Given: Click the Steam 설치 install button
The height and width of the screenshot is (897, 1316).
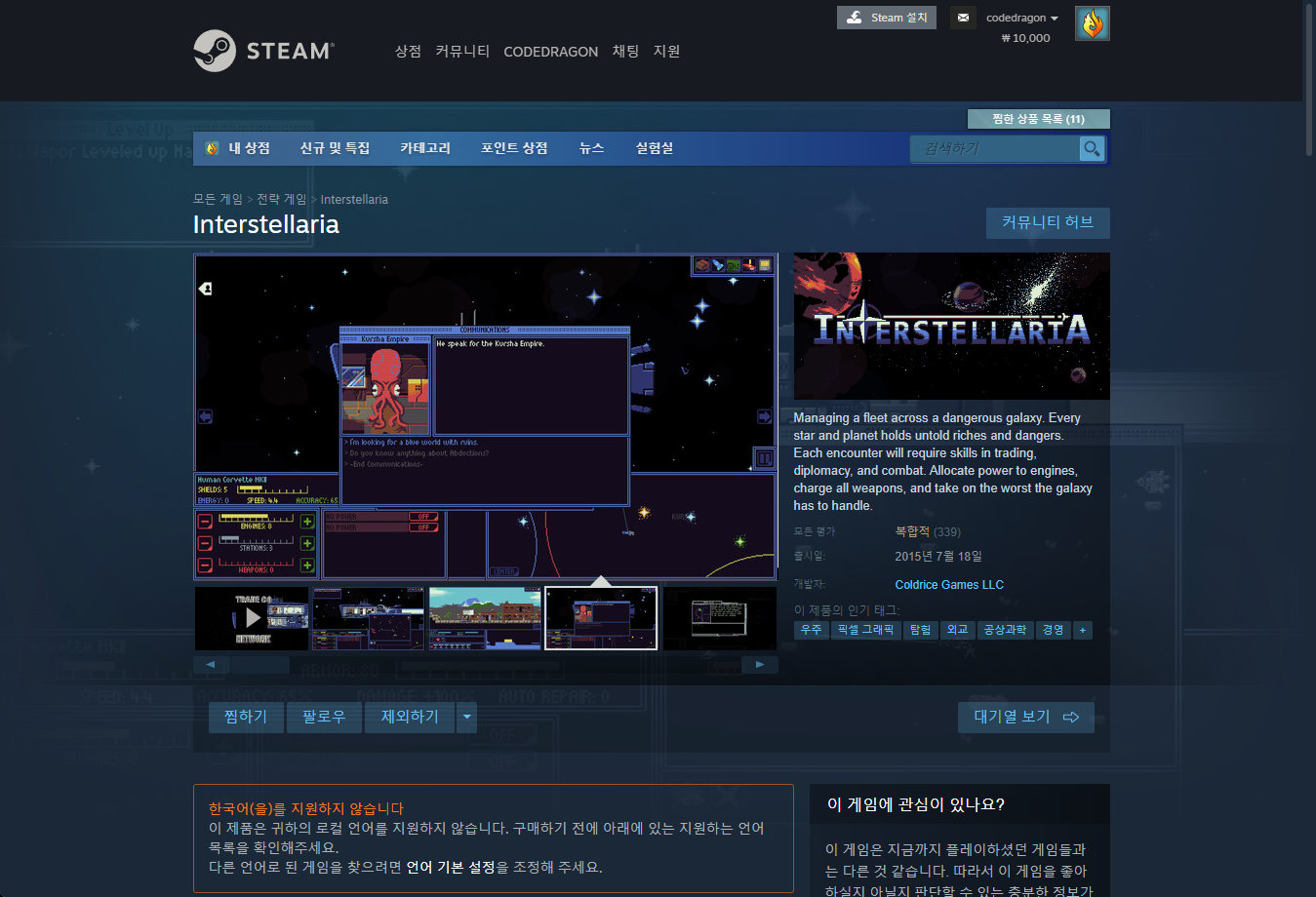Looking at the screenshot, I should coord(886,18).
